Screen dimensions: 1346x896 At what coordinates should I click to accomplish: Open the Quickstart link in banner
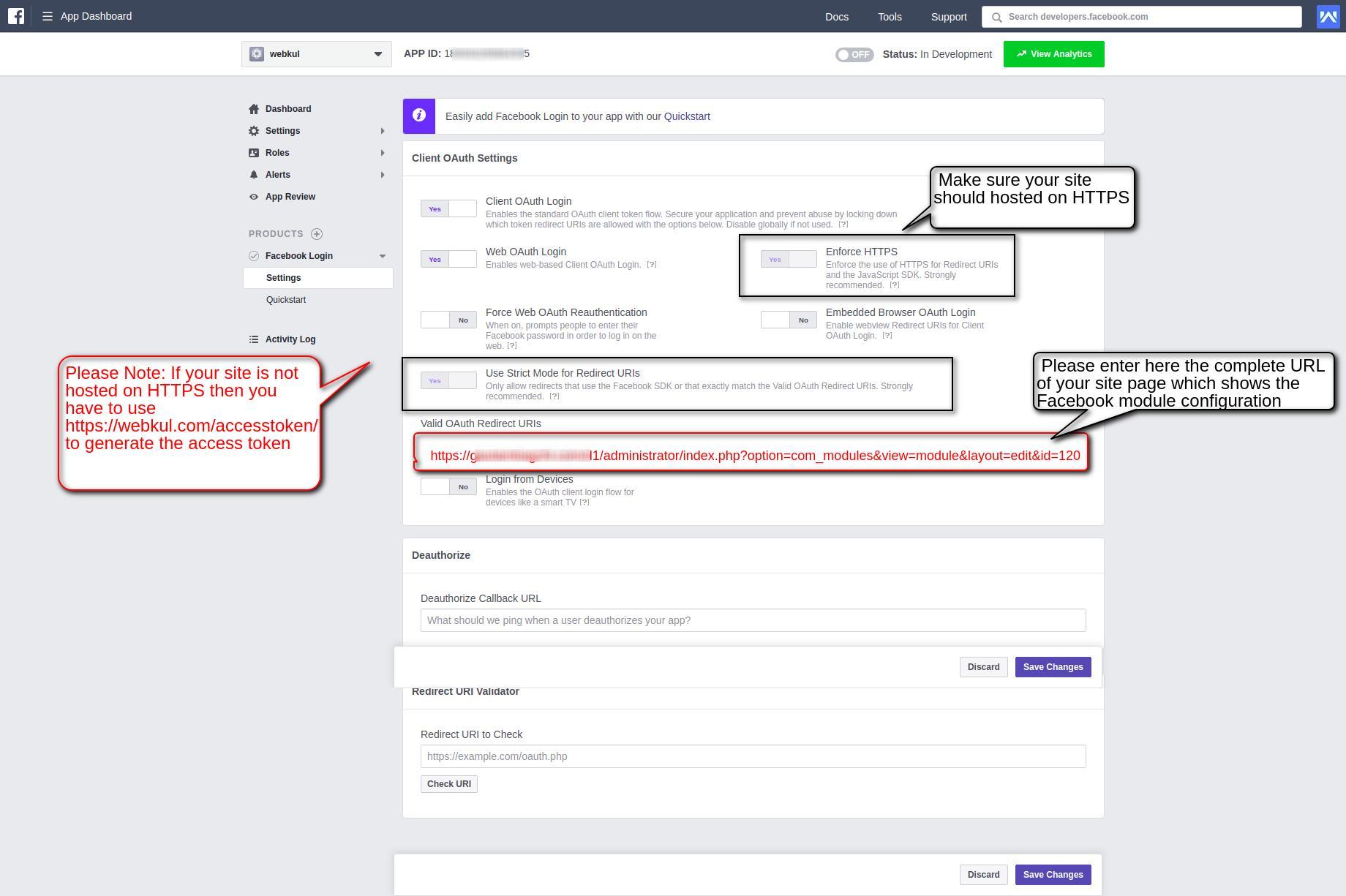(687, 116)
